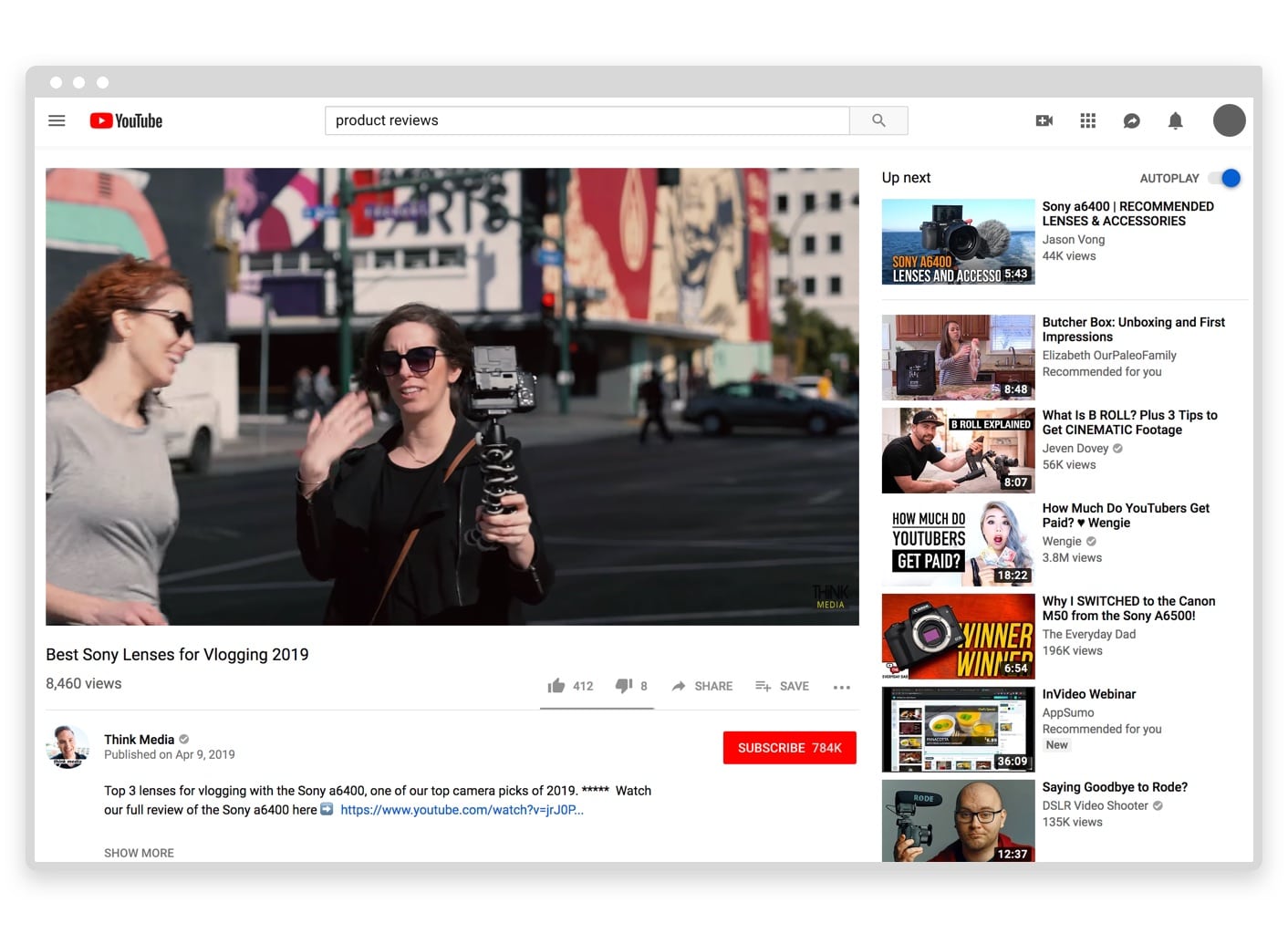Open the YouTube apps grid

point(1087,120)
